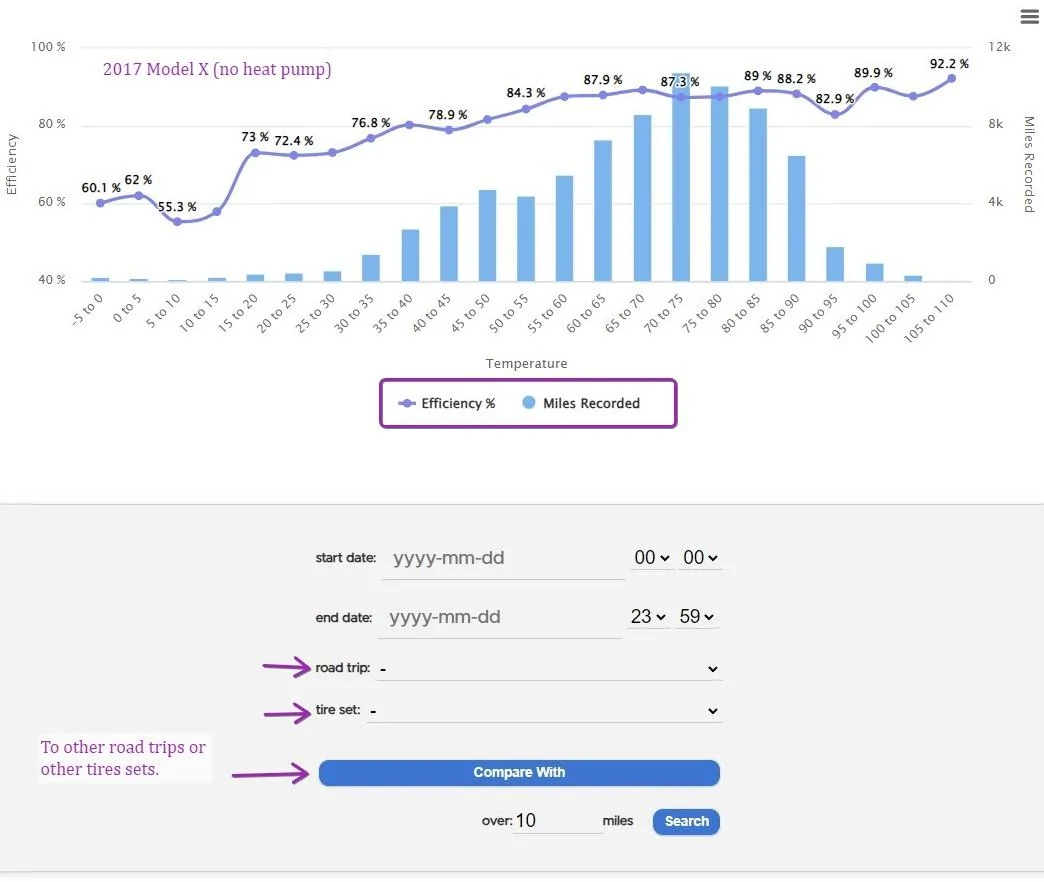The width and height of the screenshot is (1044, 882).
Task: Select the 80 to 85 miles bar
Action: 758,194
